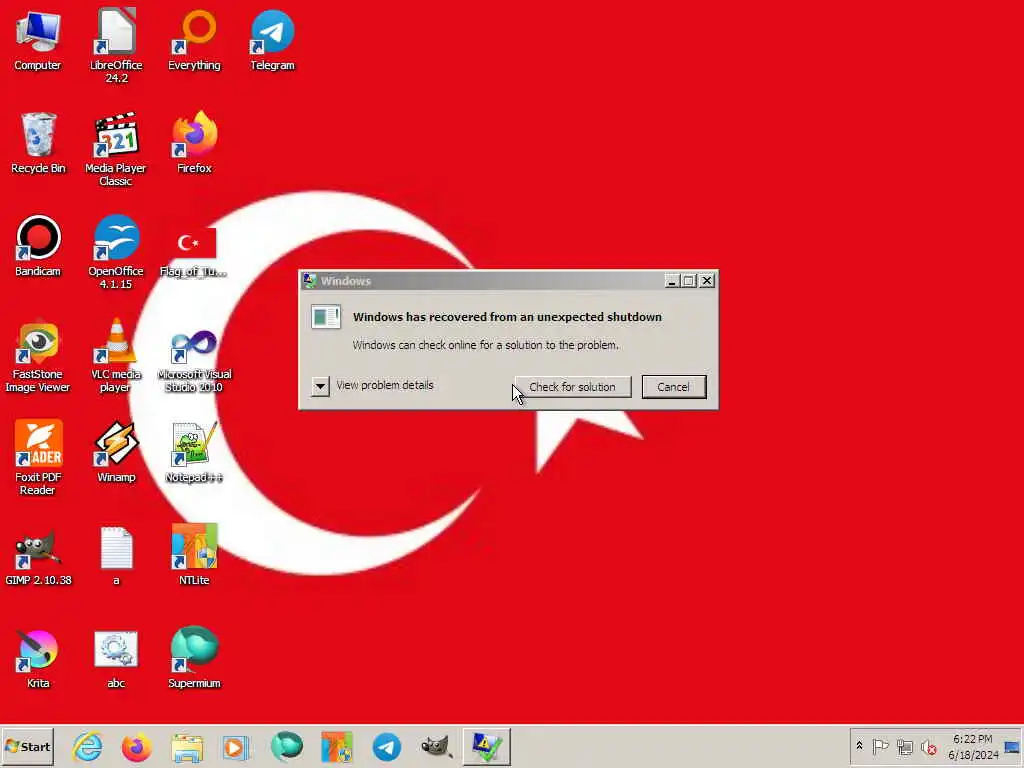Select the Foxit PDF Reader shortcut
Image resolution: width=1024 pixels, height=768 pixels.
(x=38, y=458)
